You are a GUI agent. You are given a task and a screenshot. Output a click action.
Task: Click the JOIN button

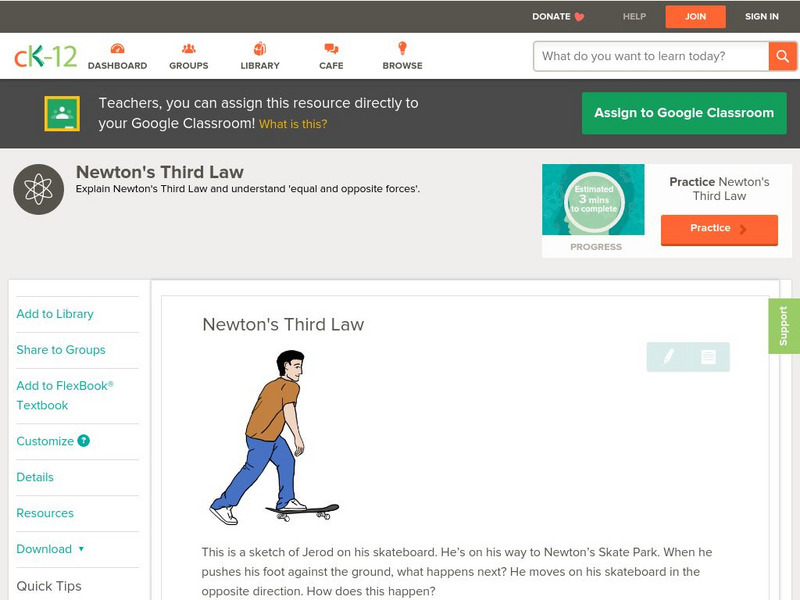pyautogui.click(x=695, y=17)
